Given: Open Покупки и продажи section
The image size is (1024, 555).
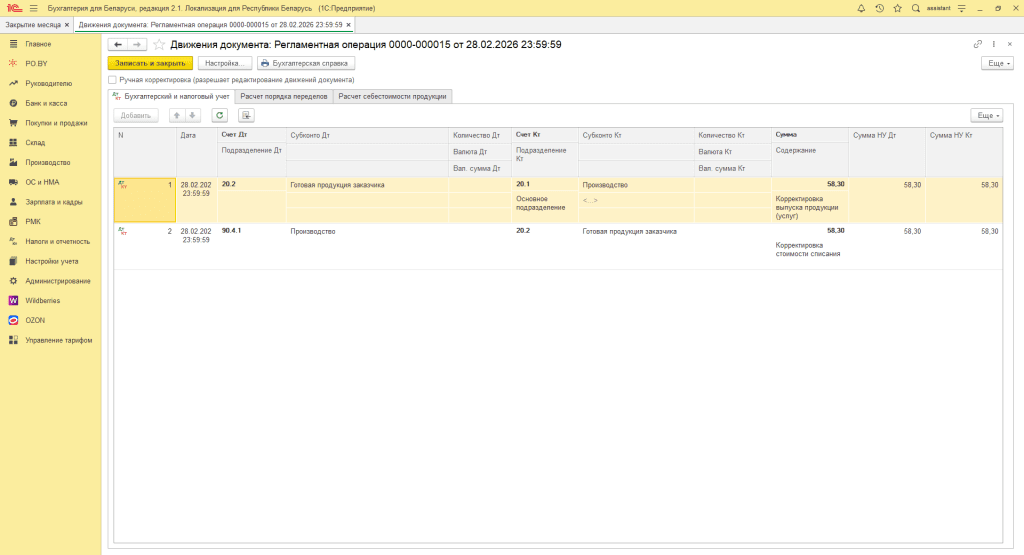Looking at the screenshot, I should point(56,123).
